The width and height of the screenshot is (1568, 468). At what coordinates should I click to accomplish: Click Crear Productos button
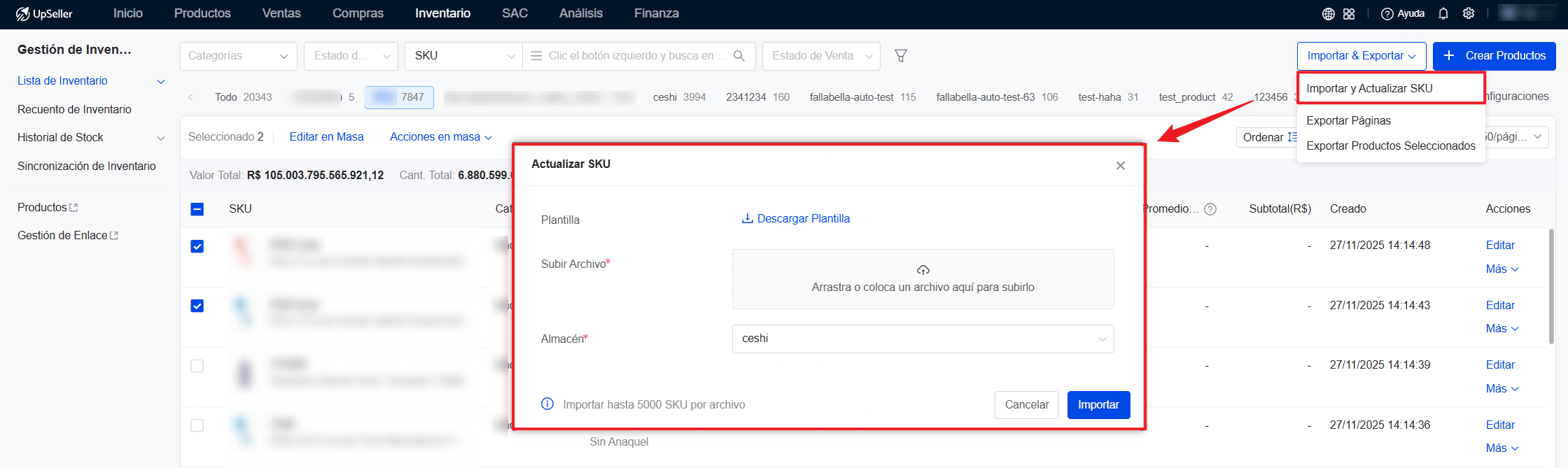pos(1494,56)
